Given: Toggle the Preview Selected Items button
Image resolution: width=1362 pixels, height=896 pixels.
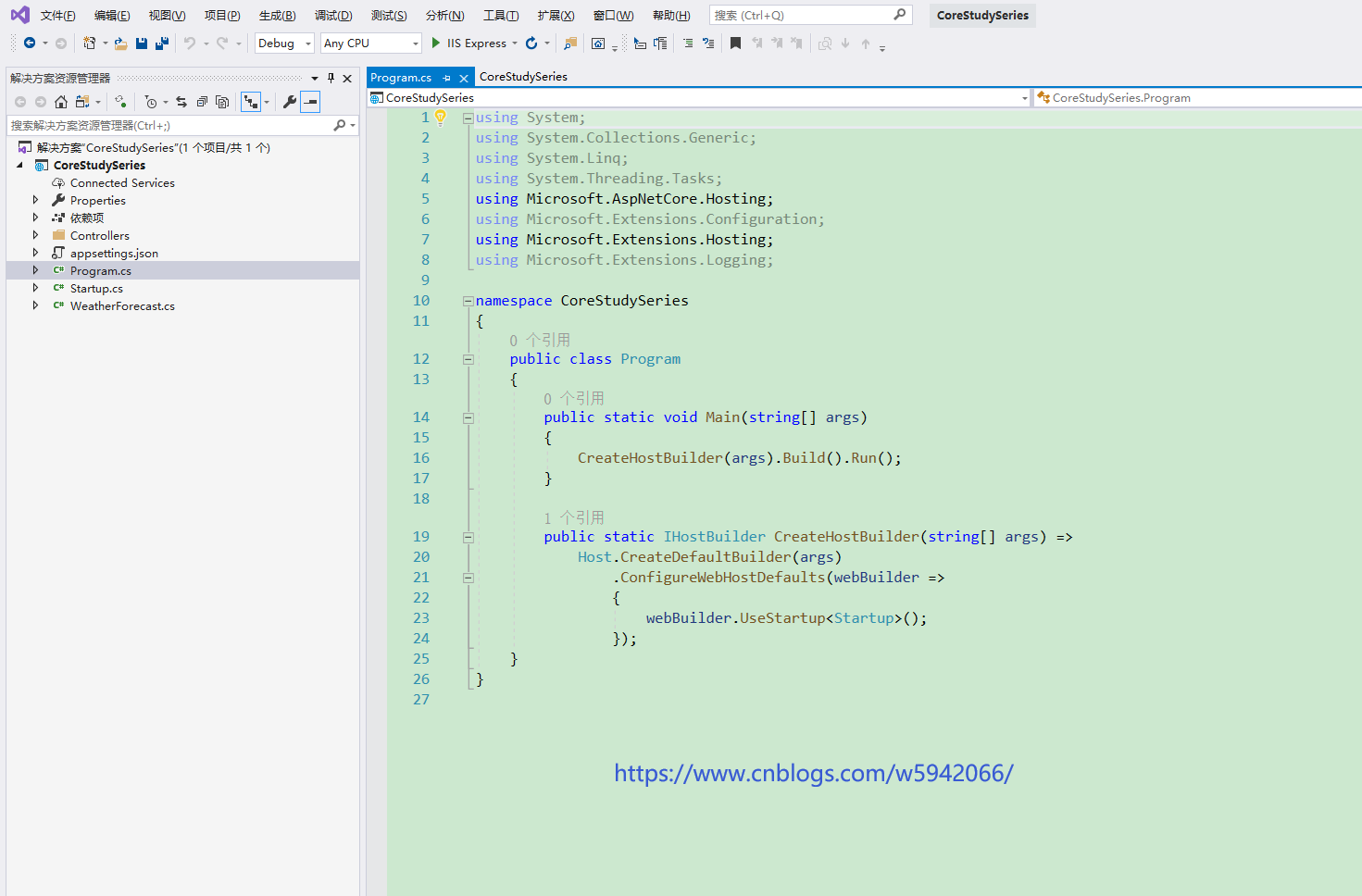Looking at the screenshot, I should coord(310,102).
